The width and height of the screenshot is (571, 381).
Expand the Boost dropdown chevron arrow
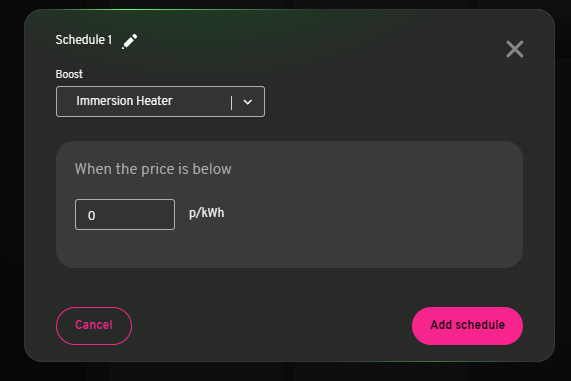pos(248,102)
